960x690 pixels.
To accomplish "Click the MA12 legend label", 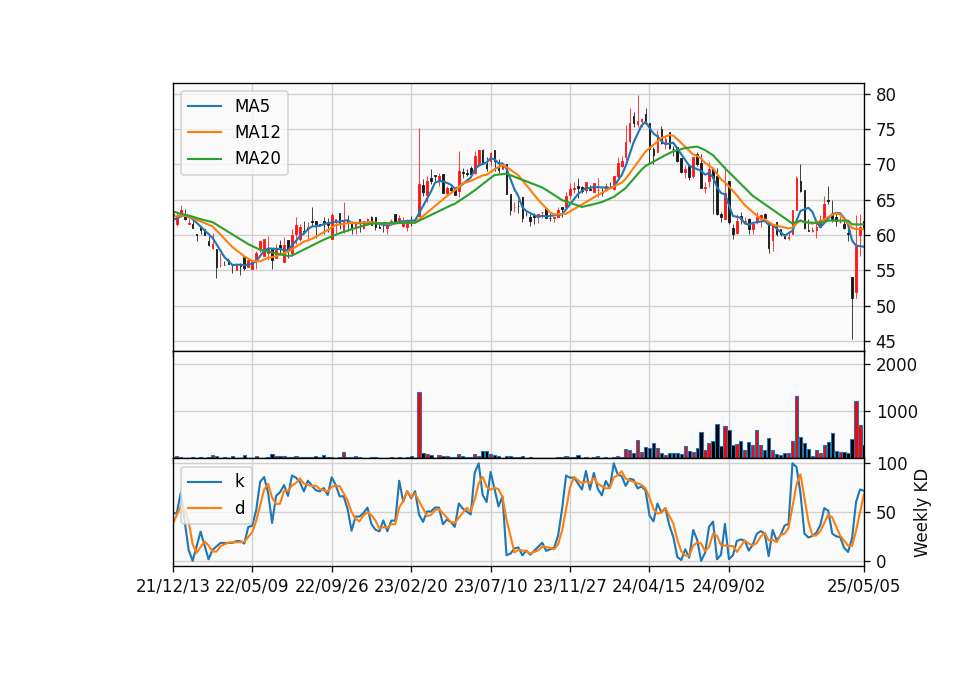I will tap(257, 132).
